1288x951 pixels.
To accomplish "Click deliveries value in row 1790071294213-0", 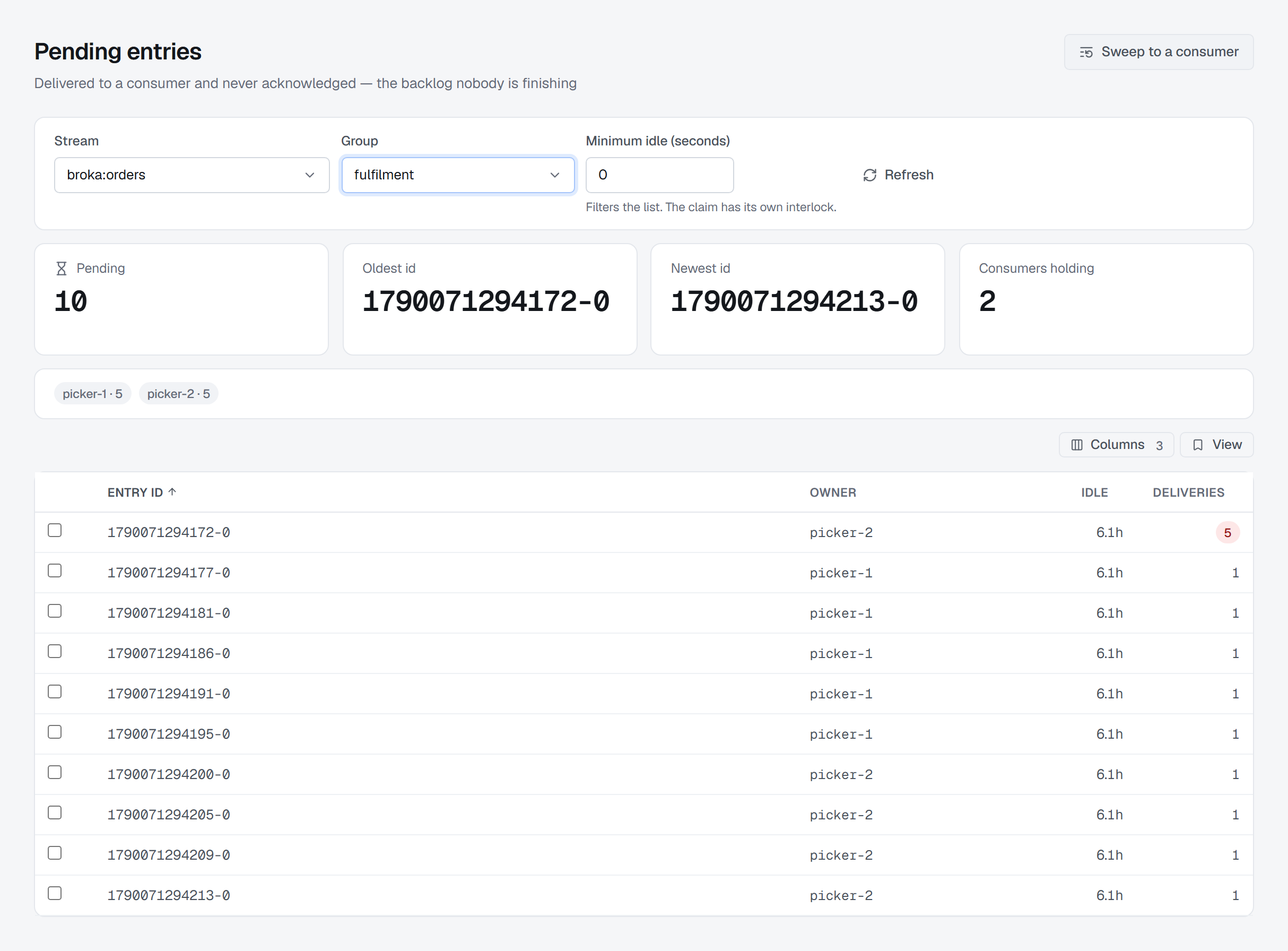I will 1235,895.
